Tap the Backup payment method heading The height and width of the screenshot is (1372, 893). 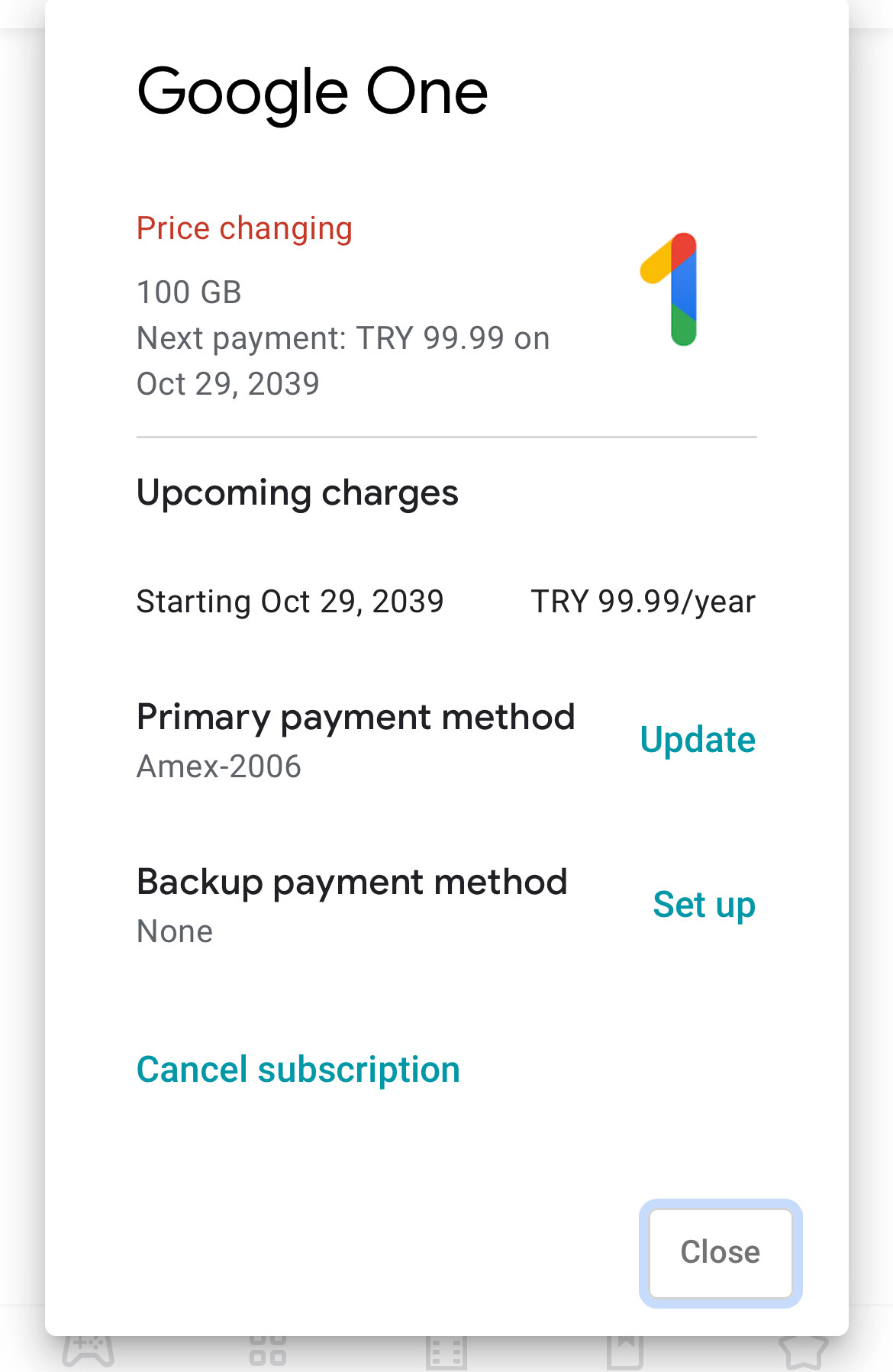pyautogui.click(x=352, y=883)
